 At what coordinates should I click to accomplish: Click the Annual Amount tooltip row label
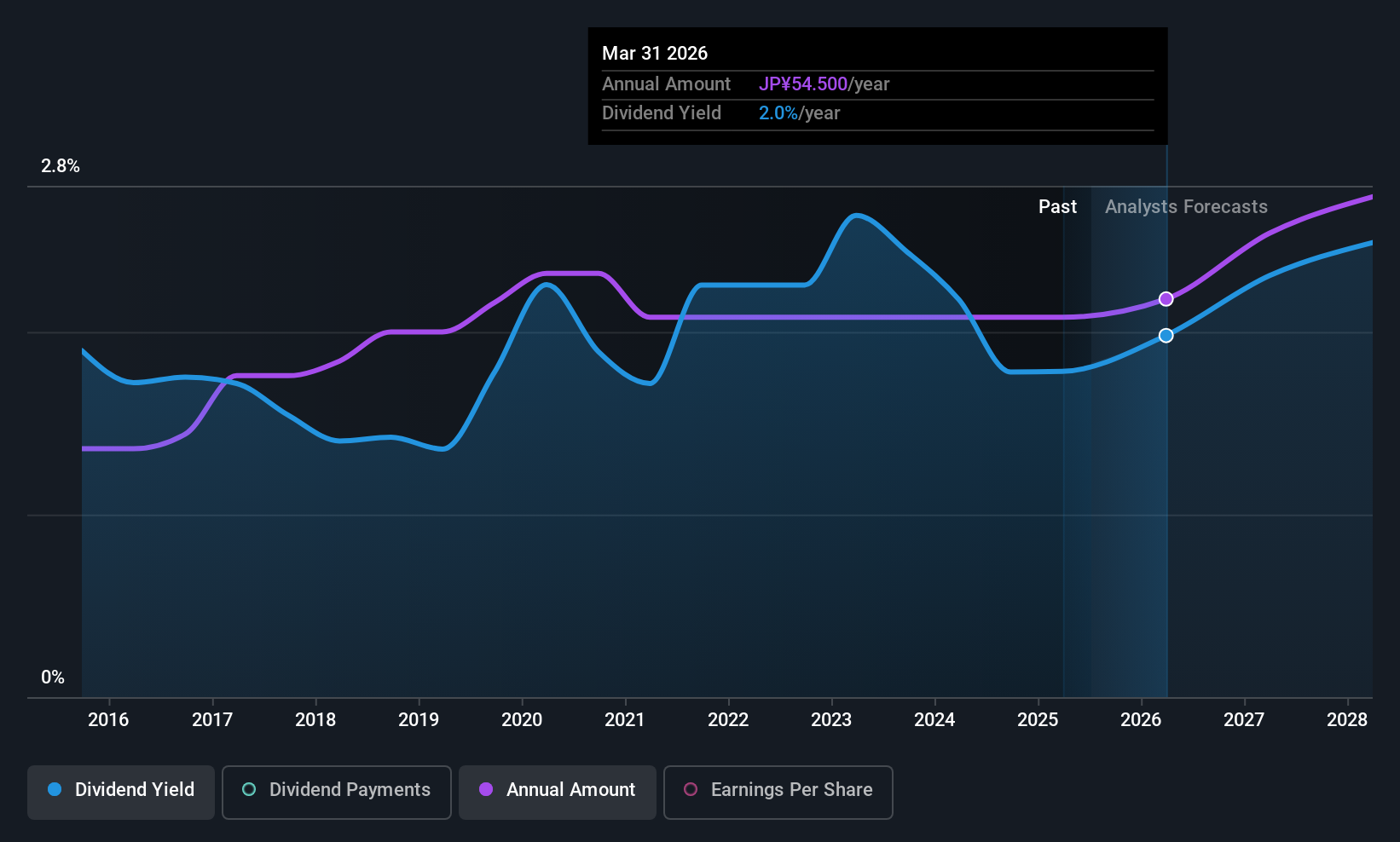(666, 84)
